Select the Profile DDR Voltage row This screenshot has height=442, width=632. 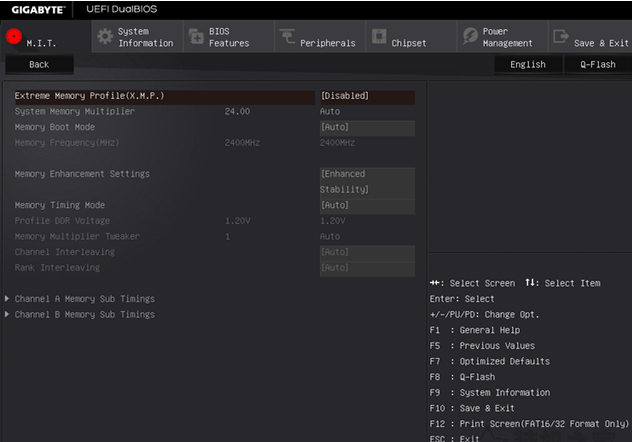[62, 221]
